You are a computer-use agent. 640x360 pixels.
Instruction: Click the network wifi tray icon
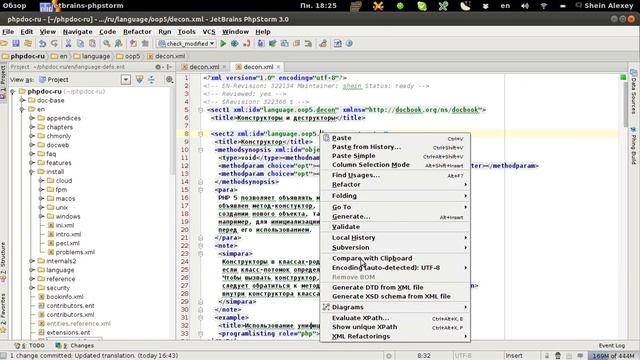(x=544, y=6)
